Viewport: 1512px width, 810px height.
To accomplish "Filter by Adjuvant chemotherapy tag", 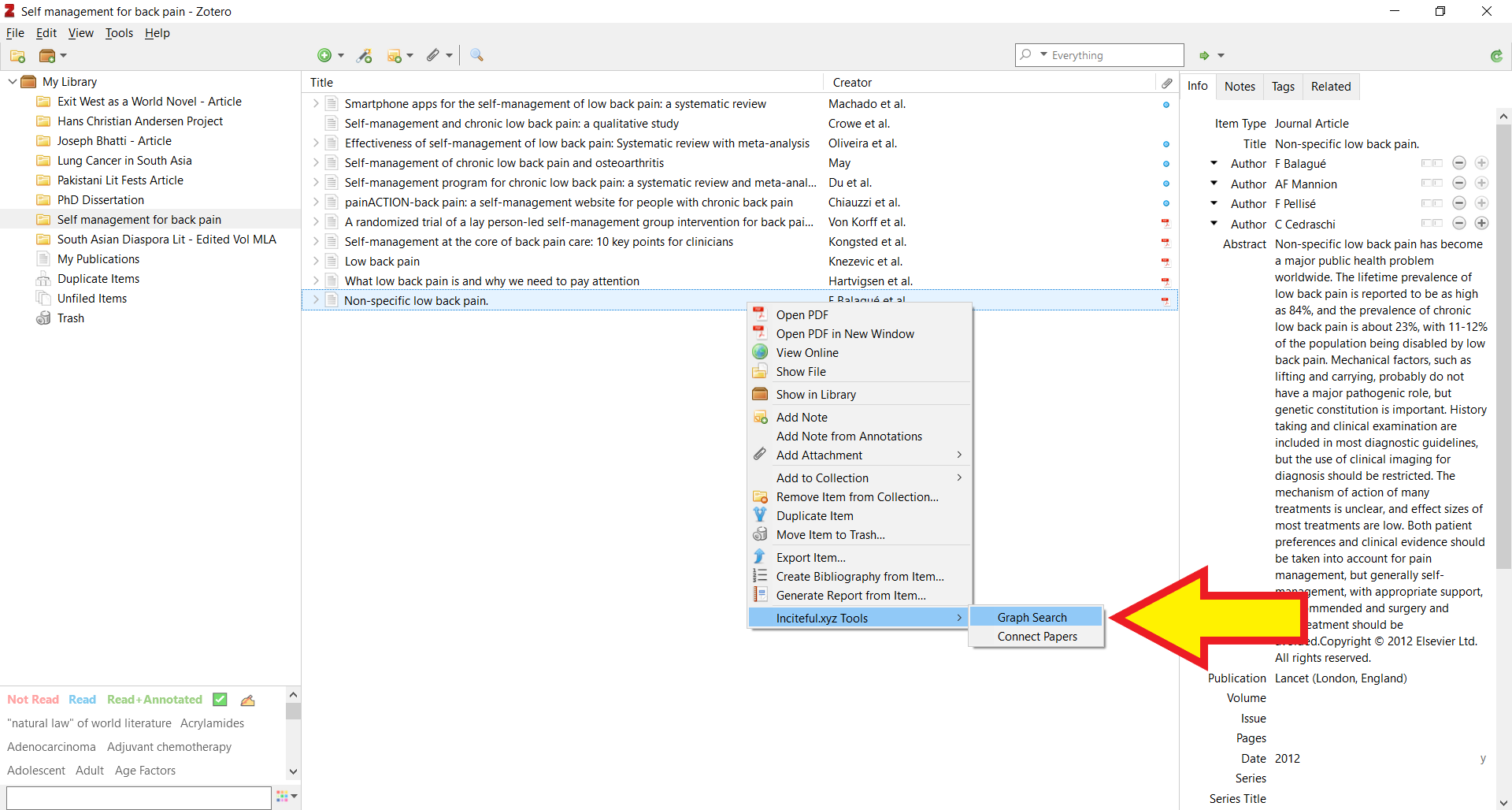I will pos(169,747).
